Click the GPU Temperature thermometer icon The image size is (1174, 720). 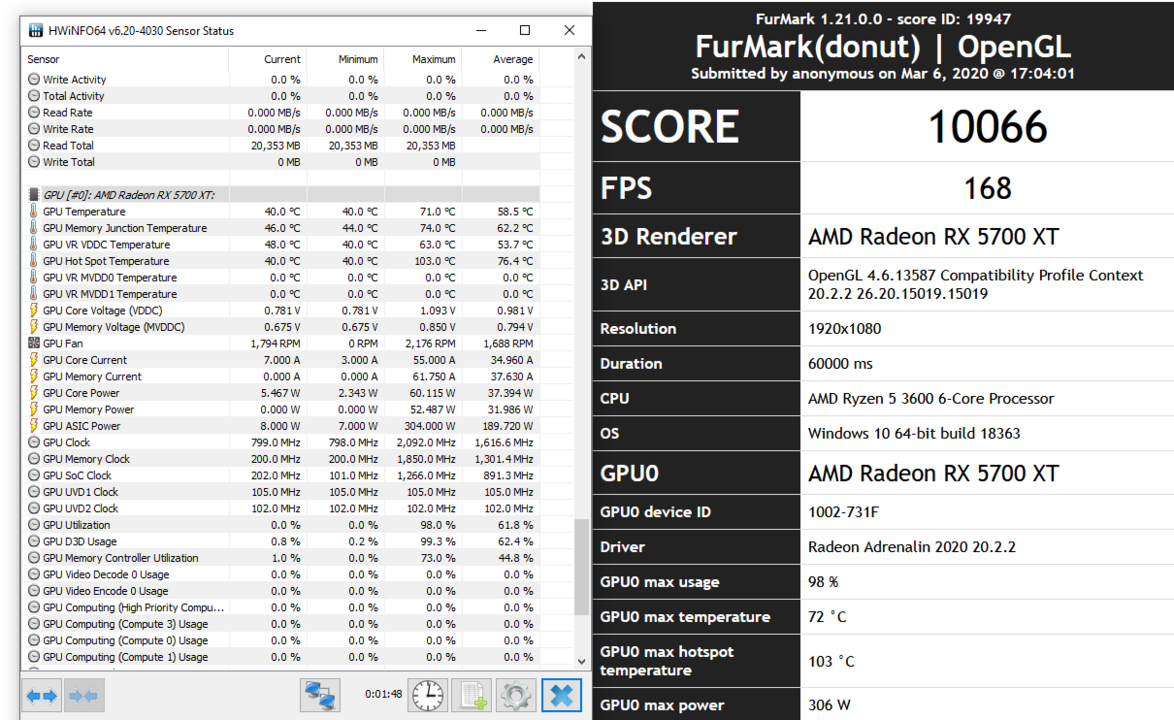click(x=34, y=212)
